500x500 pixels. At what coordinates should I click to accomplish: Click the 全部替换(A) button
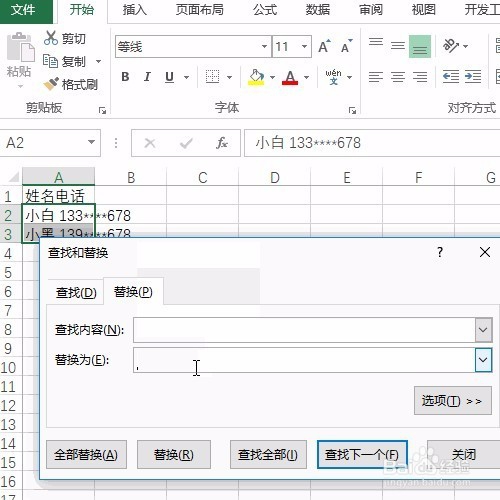click(86, 455)
